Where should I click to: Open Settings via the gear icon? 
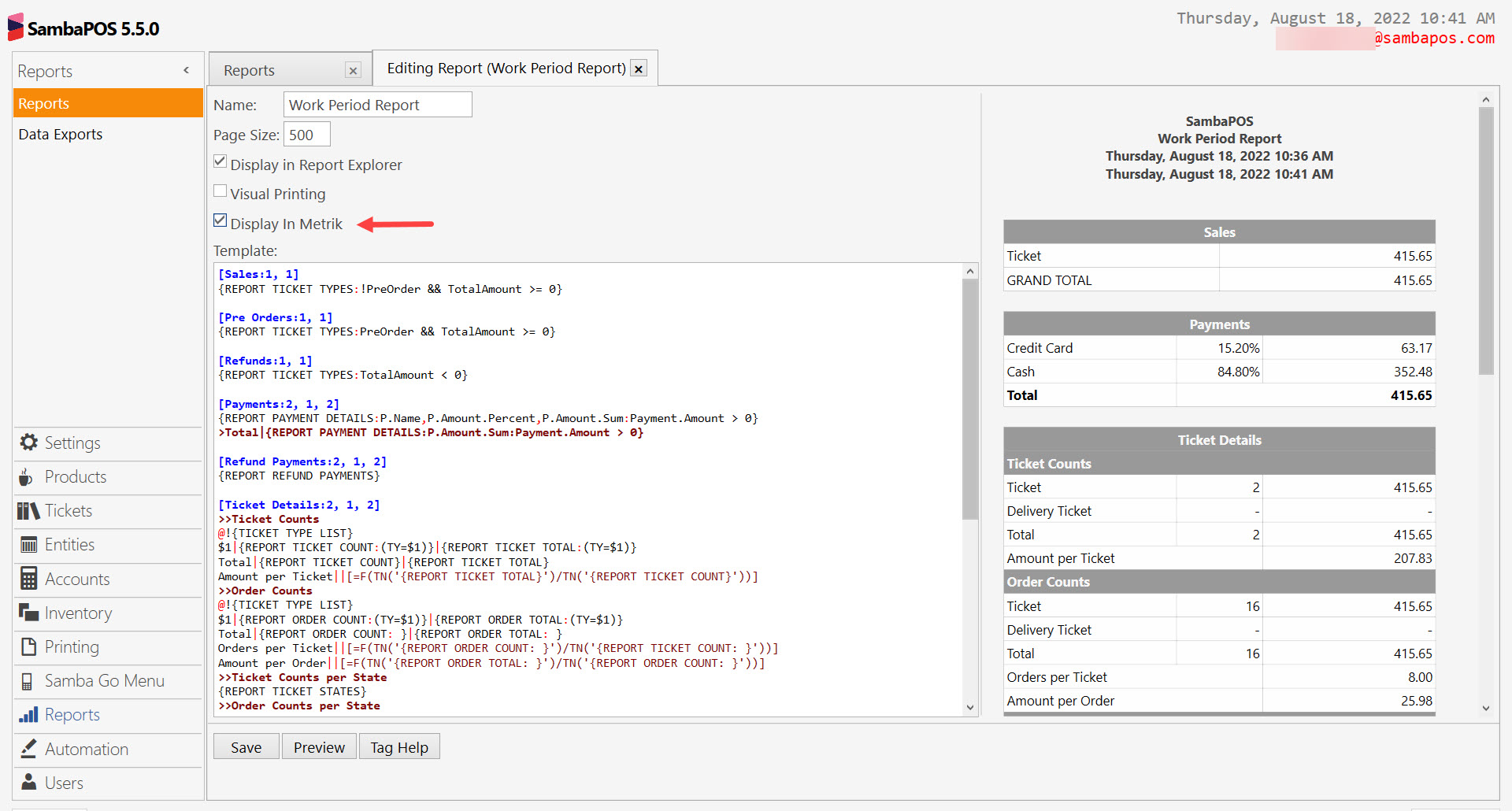point(29,443)
